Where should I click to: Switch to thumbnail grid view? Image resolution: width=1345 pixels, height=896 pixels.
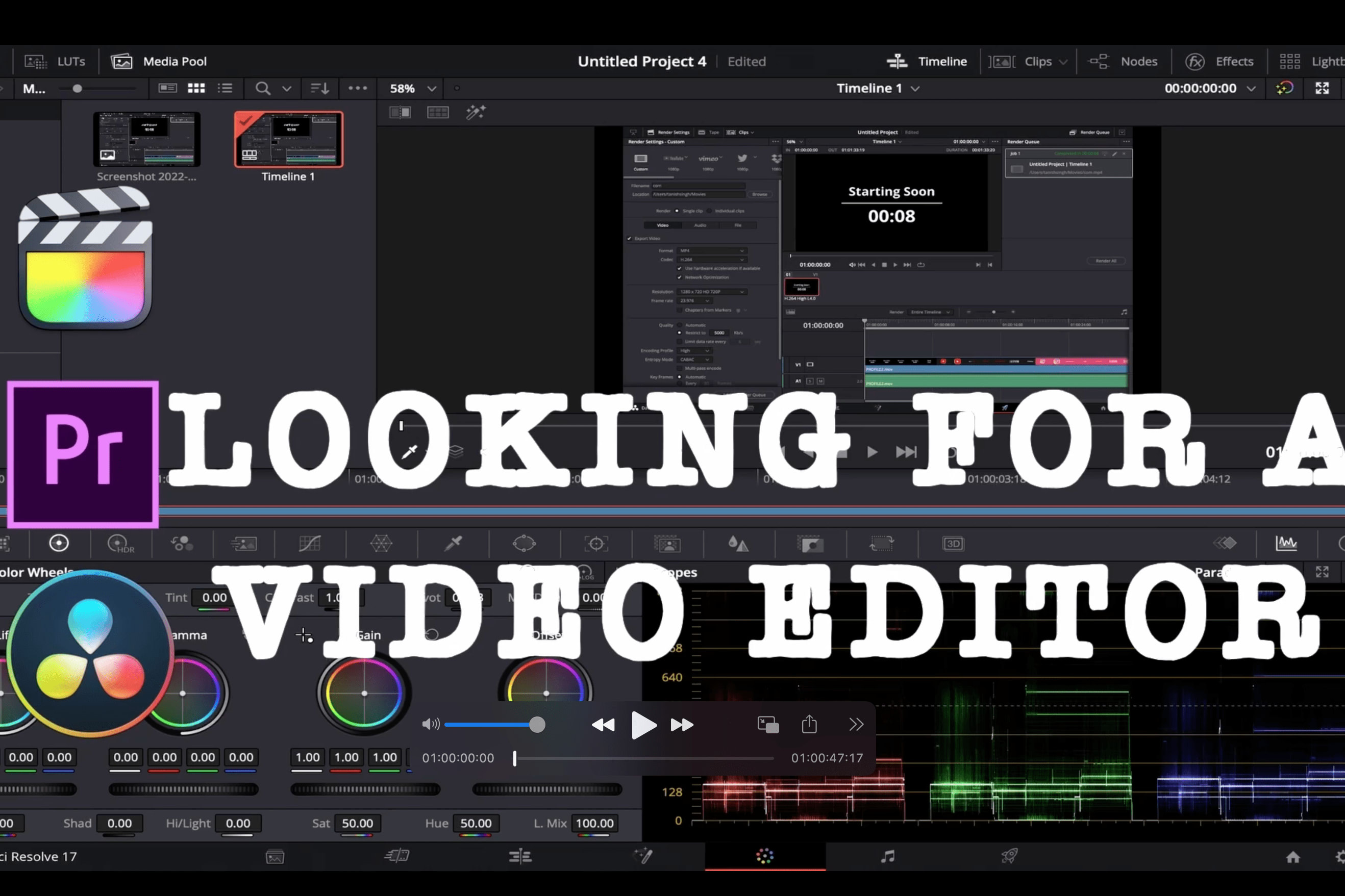click(x=196, y=88)
